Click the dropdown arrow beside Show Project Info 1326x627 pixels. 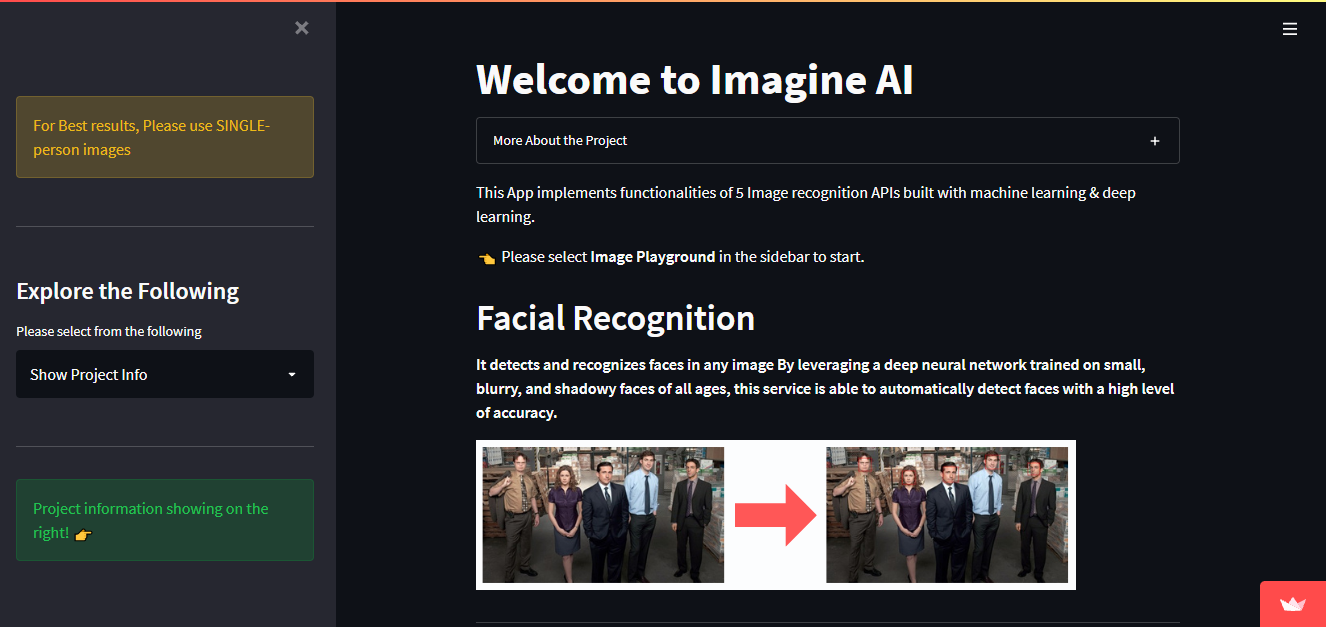pyautogui.click(x=292, y=374)
